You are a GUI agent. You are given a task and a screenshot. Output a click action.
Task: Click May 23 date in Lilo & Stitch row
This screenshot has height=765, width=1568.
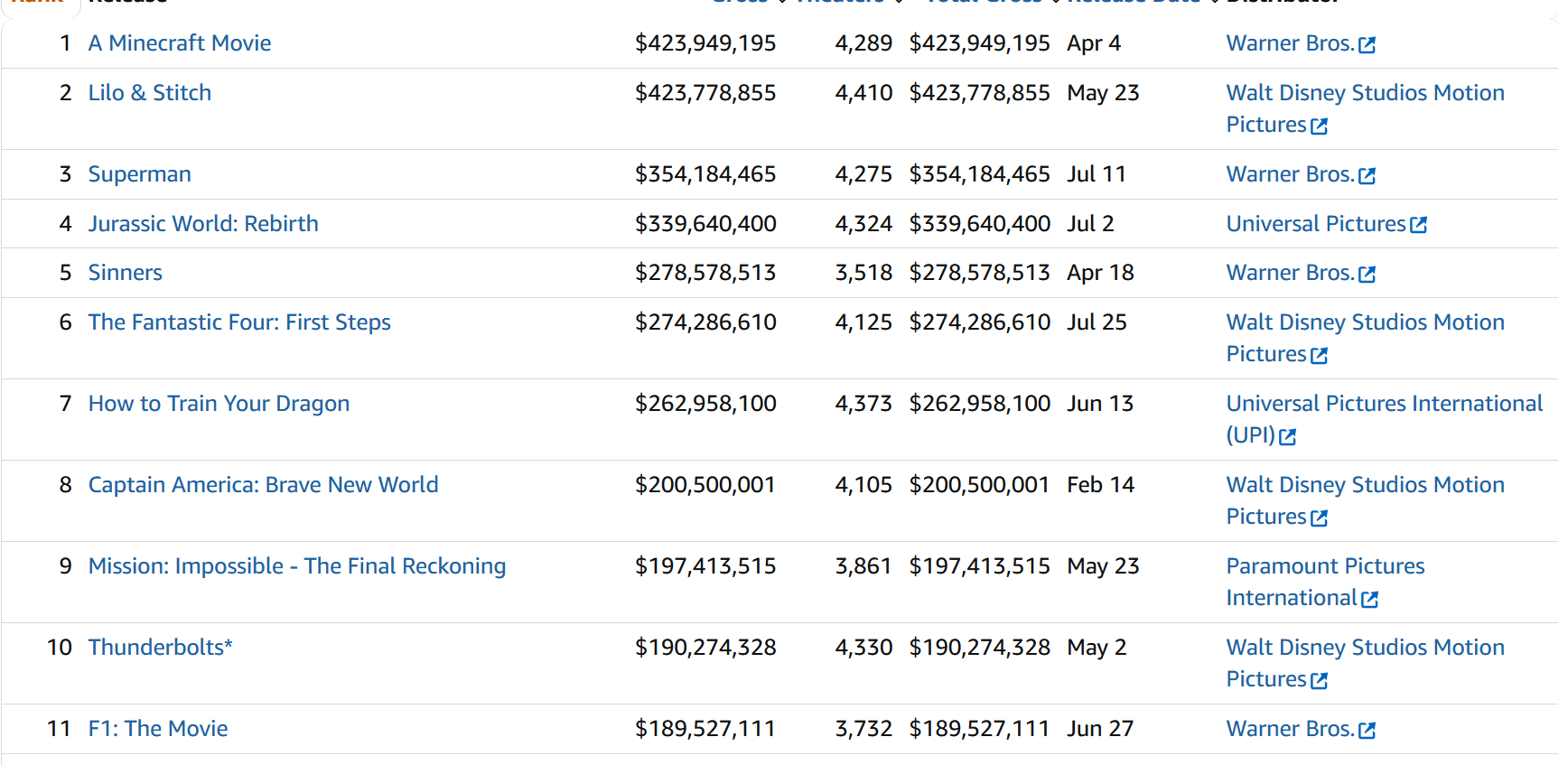[x=1103, y=93]
